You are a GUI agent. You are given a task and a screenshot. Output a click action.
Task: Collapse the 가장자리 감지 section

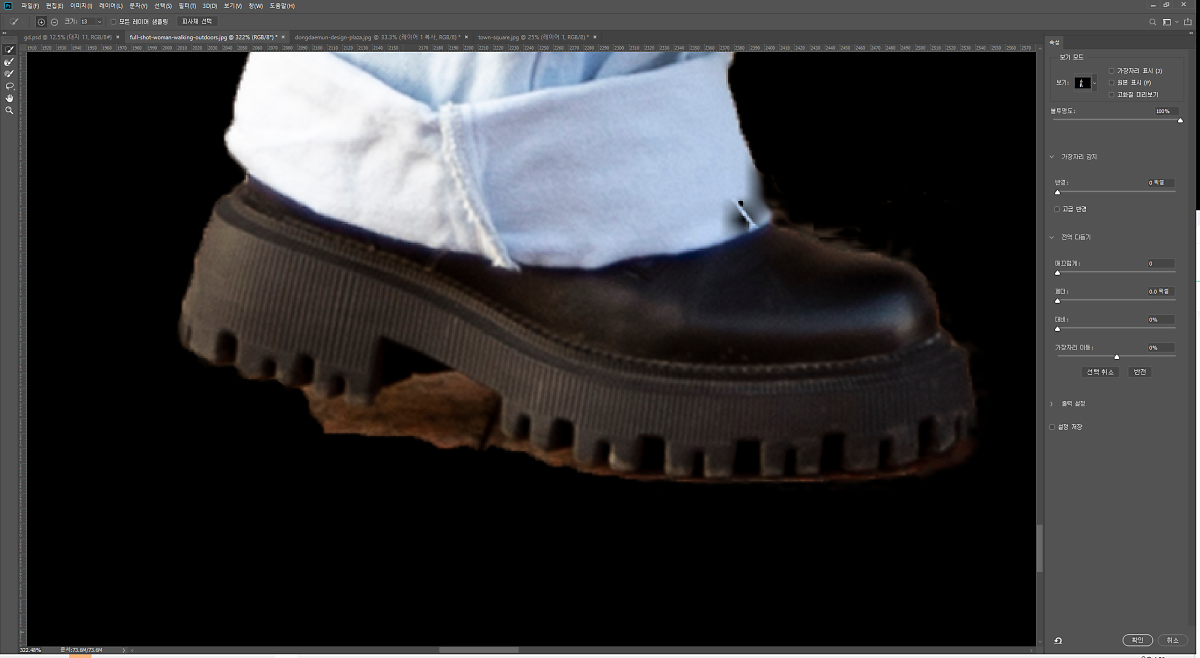coord(1052,157)
